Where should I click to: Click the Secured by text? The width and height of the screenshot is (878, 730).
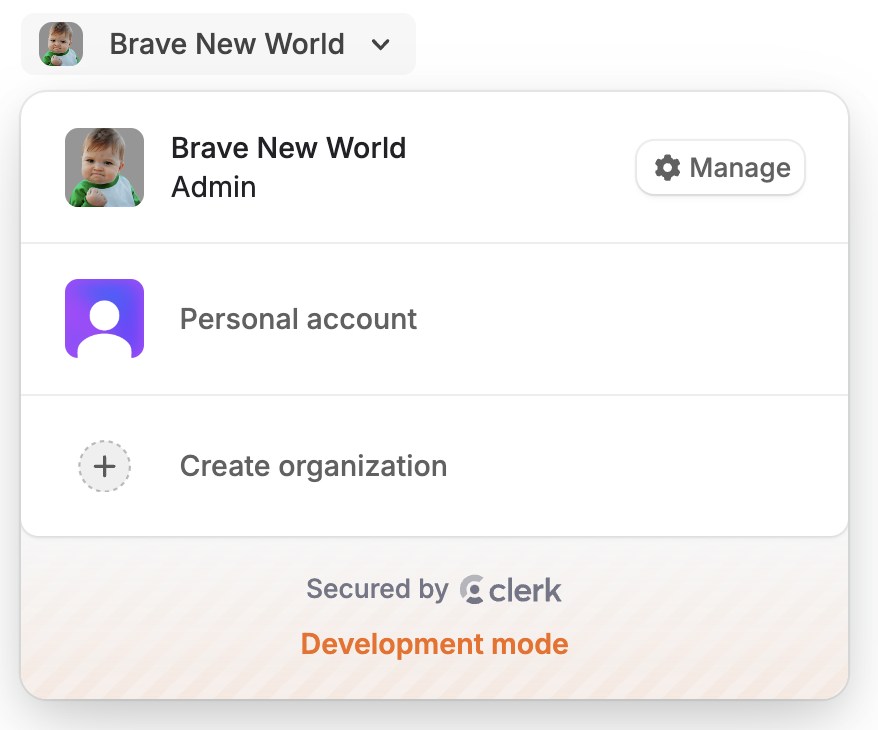coord(377,589)
